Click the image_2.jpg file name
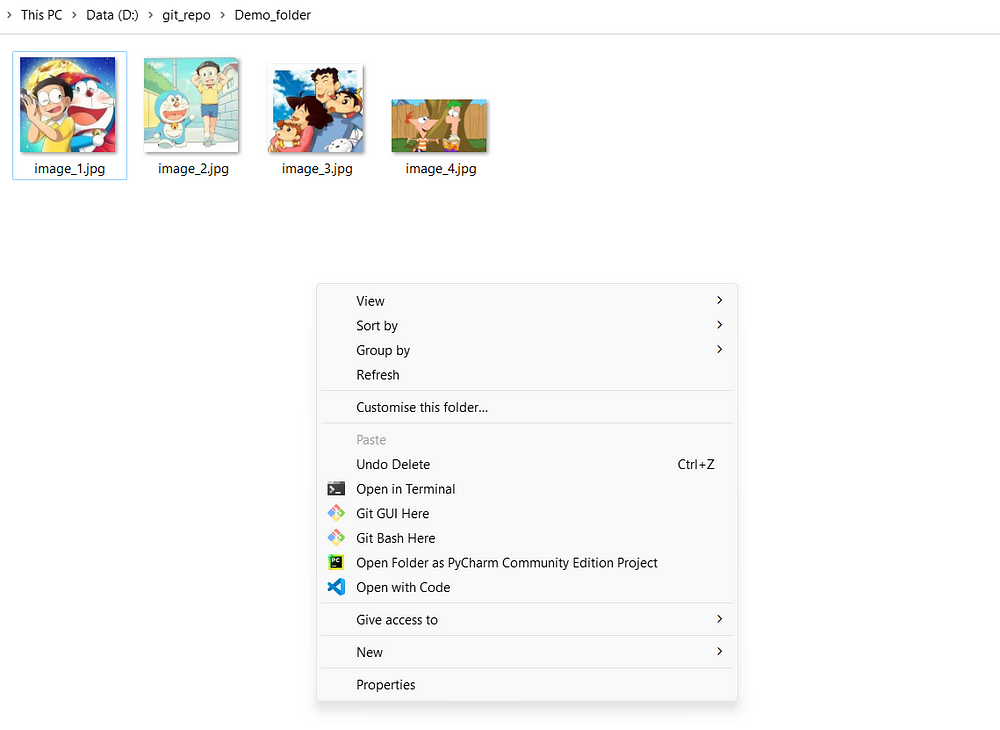 pyautogui.click(x=193, y=168)
